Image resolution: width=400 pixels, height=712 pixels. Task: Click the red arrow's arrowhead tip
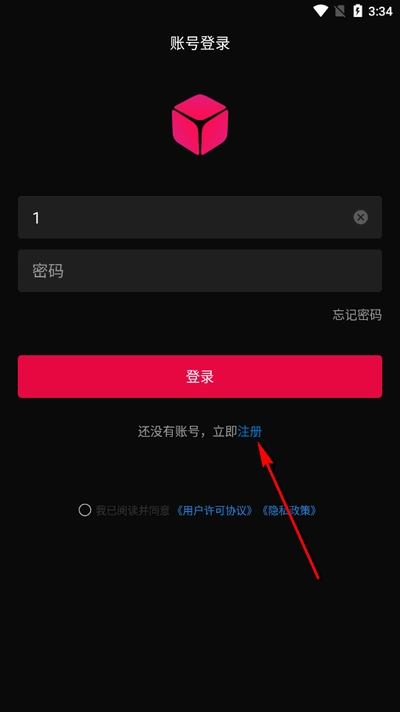tap(259, 443)
